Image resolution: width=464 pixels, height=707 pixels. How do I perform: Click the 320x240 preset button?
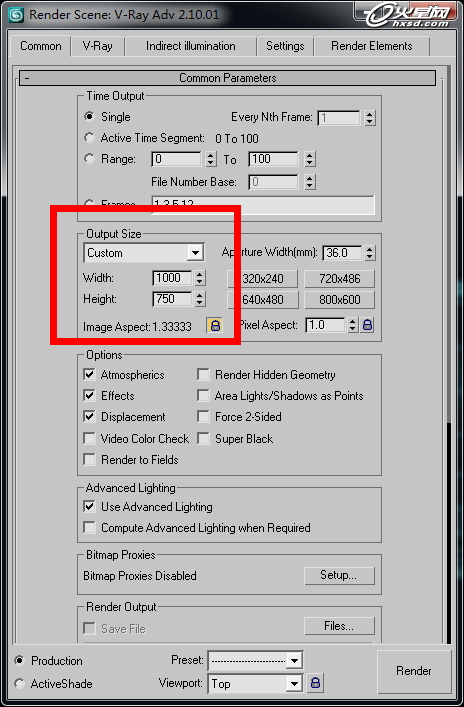tap(262, 279)
